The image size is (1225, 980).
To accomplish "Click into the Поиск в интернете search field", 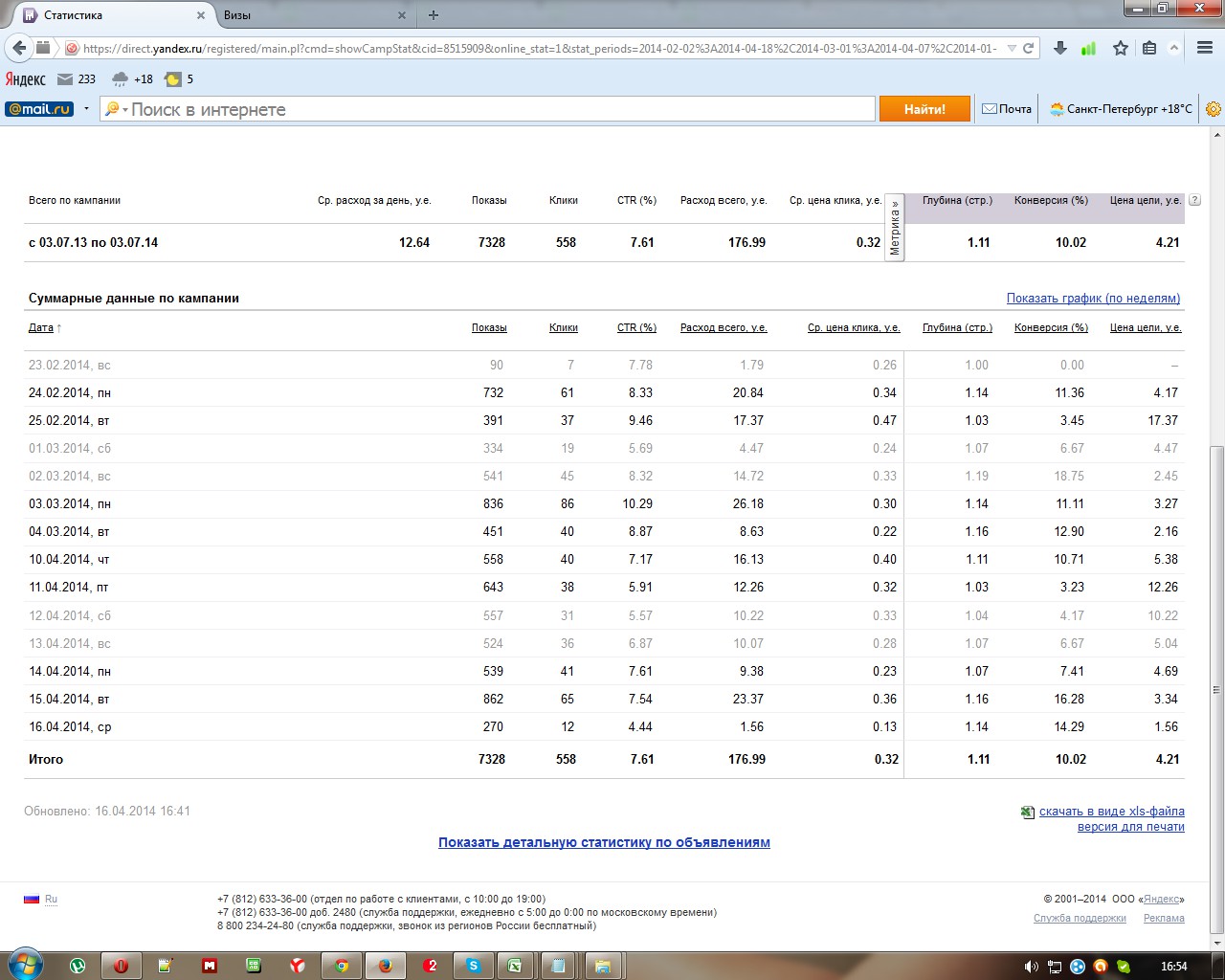I will click(x=501, y=109).
